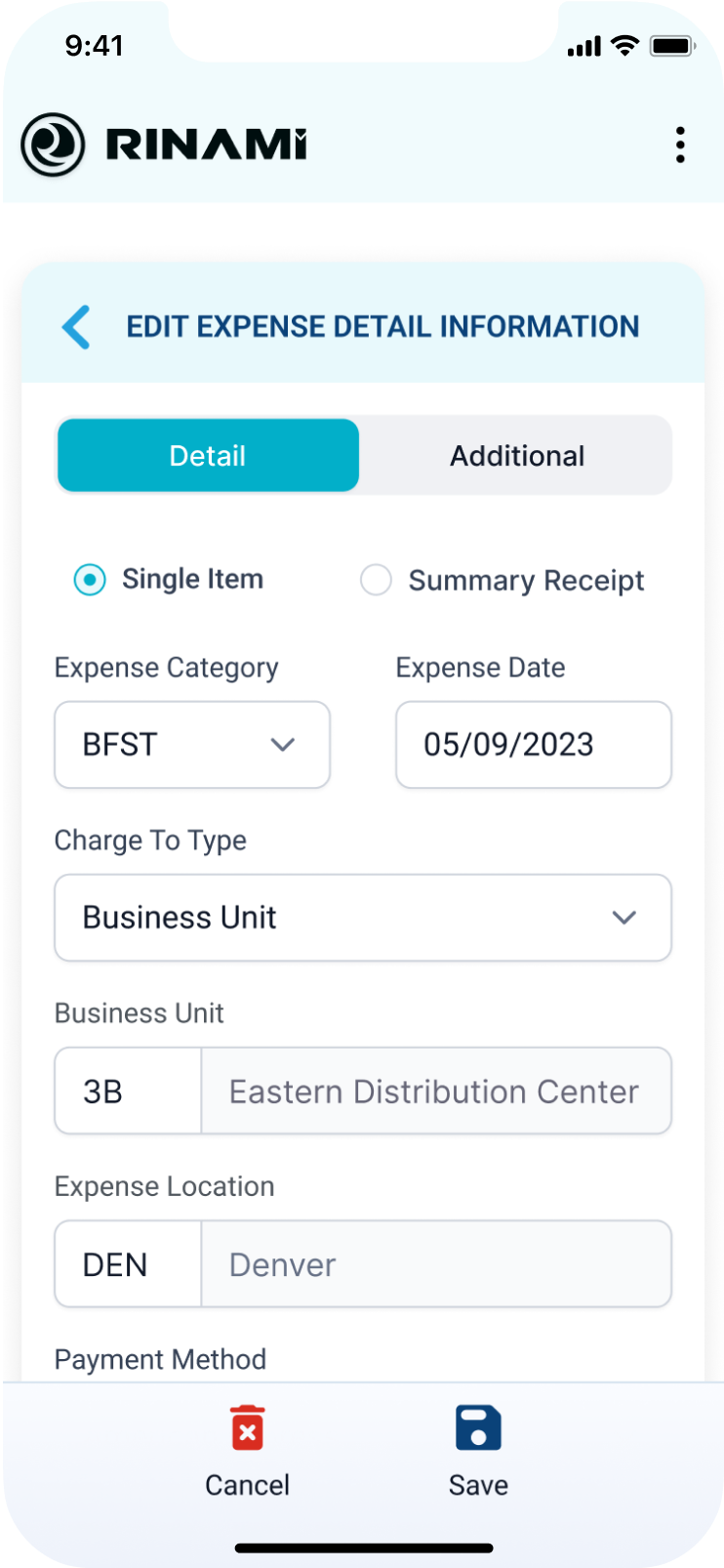
Task: Select the Single Item radio button
Action: click(90, 580)
